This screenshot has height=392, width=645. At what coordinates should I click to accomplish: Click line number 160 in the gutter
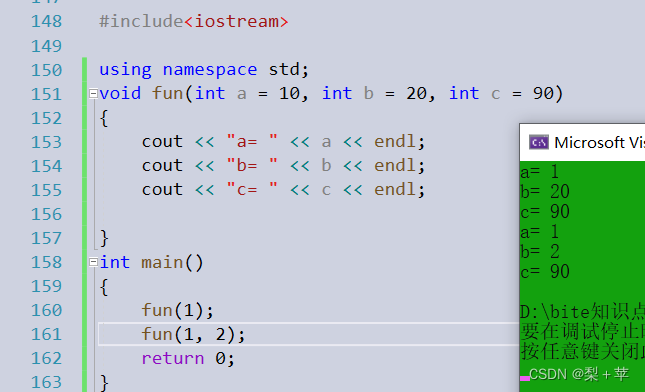[46, 310]
